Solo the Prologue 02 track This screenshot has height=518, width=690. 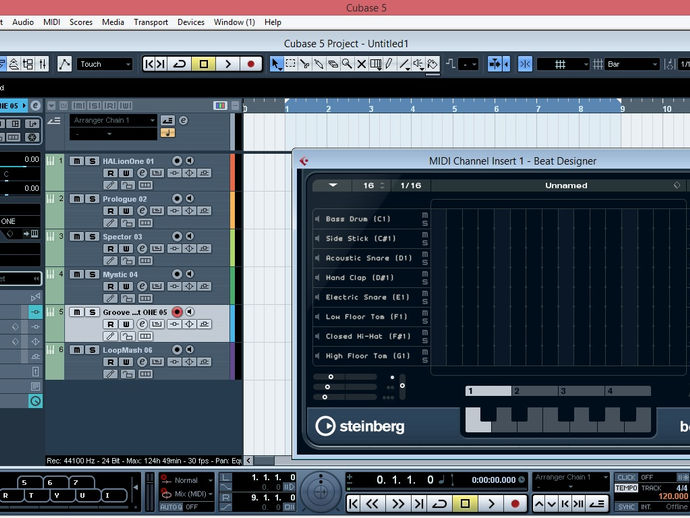tap(92, 199)
